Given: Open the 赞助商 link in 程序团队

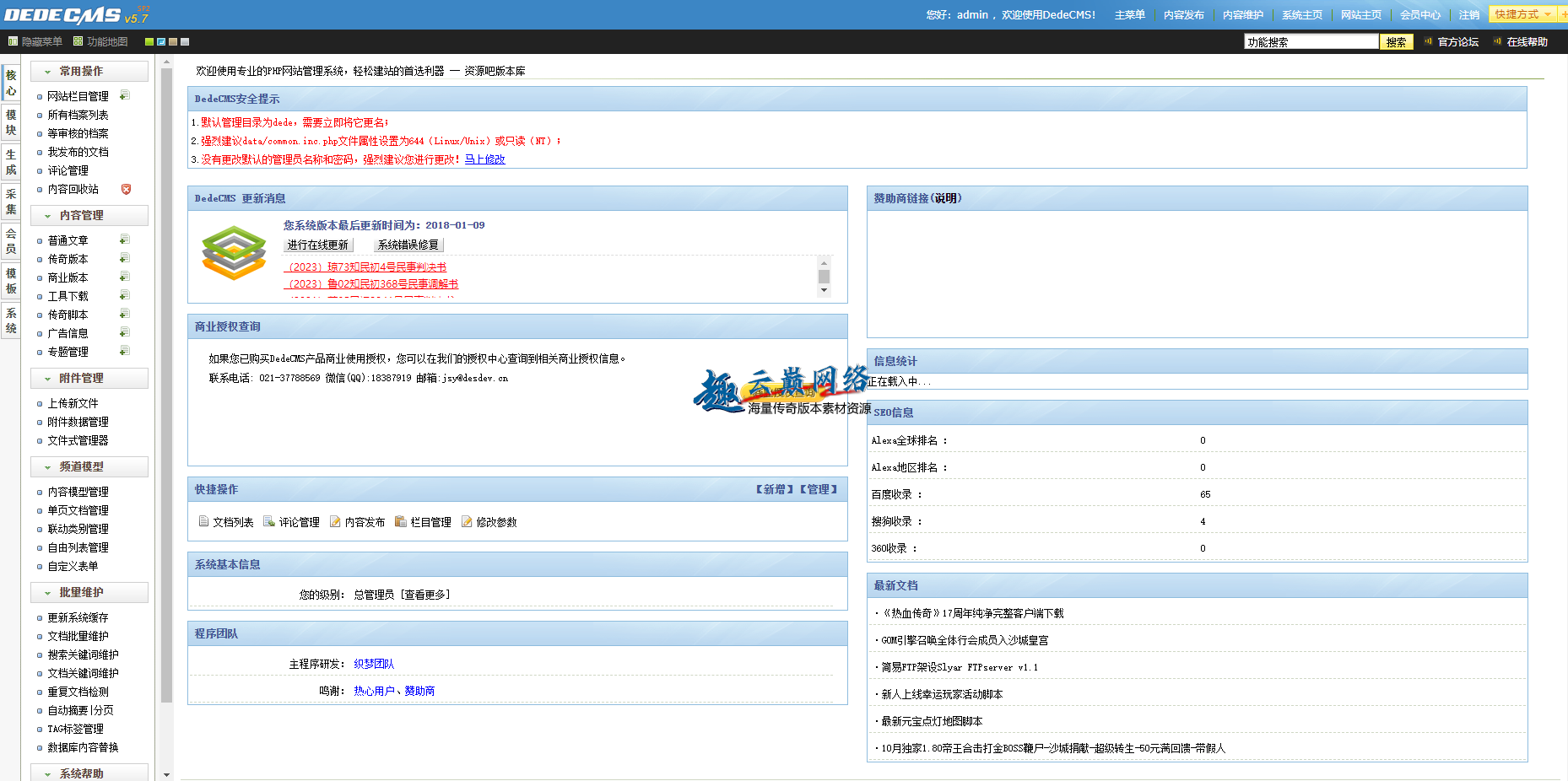Looking at the screenshot, I should 419,691.
